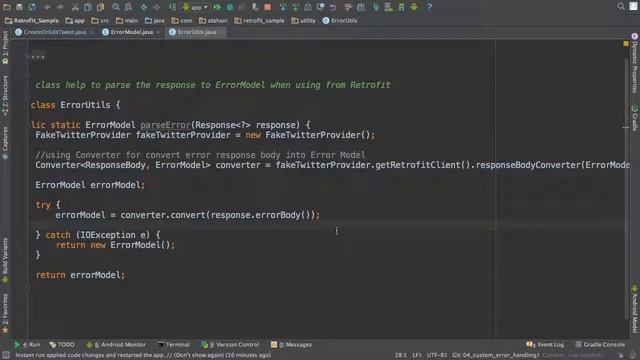Select the ErrorUtils.java tab

[196, 32]
